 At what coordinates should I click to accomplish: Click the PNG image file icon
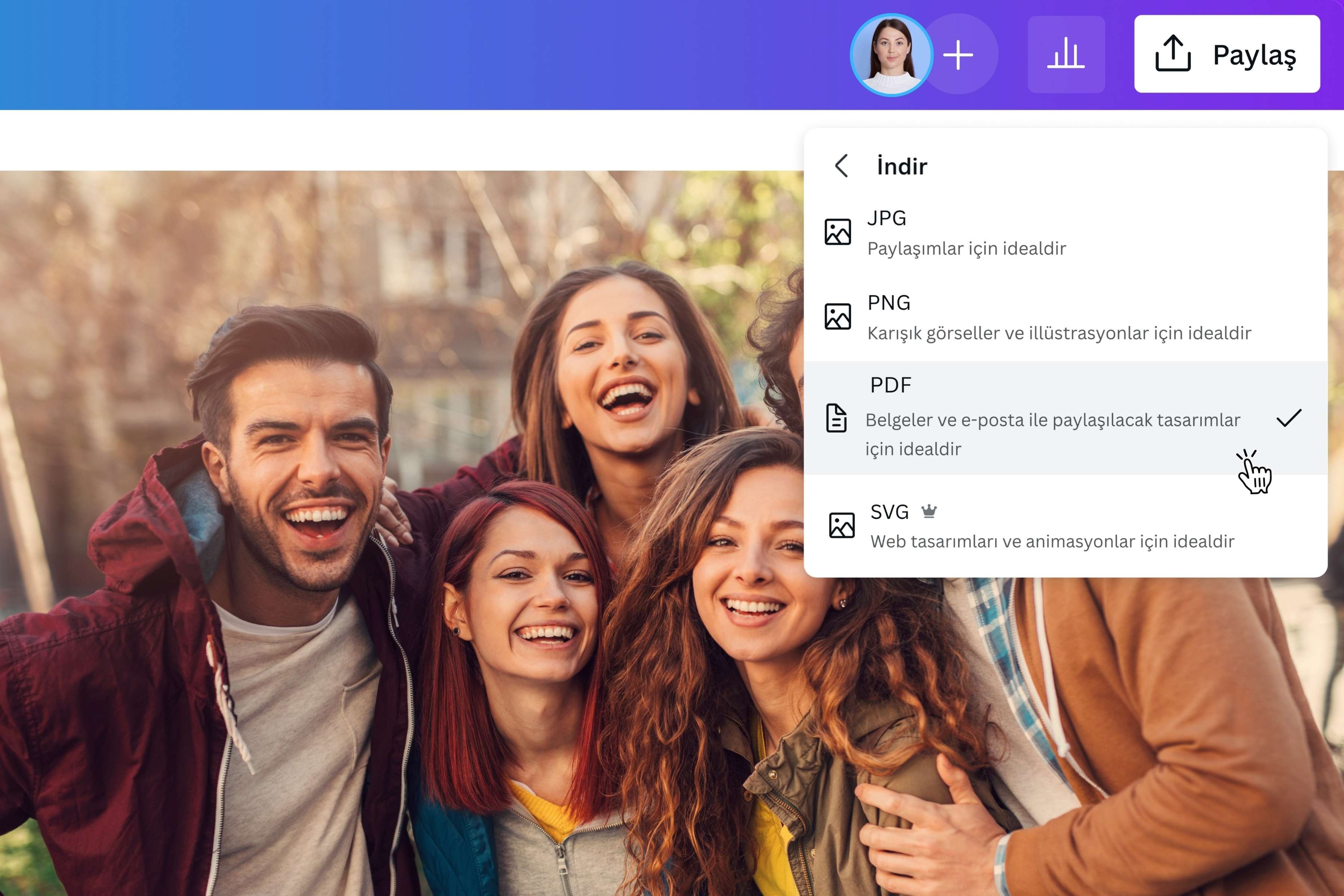[x=838, y=317]
